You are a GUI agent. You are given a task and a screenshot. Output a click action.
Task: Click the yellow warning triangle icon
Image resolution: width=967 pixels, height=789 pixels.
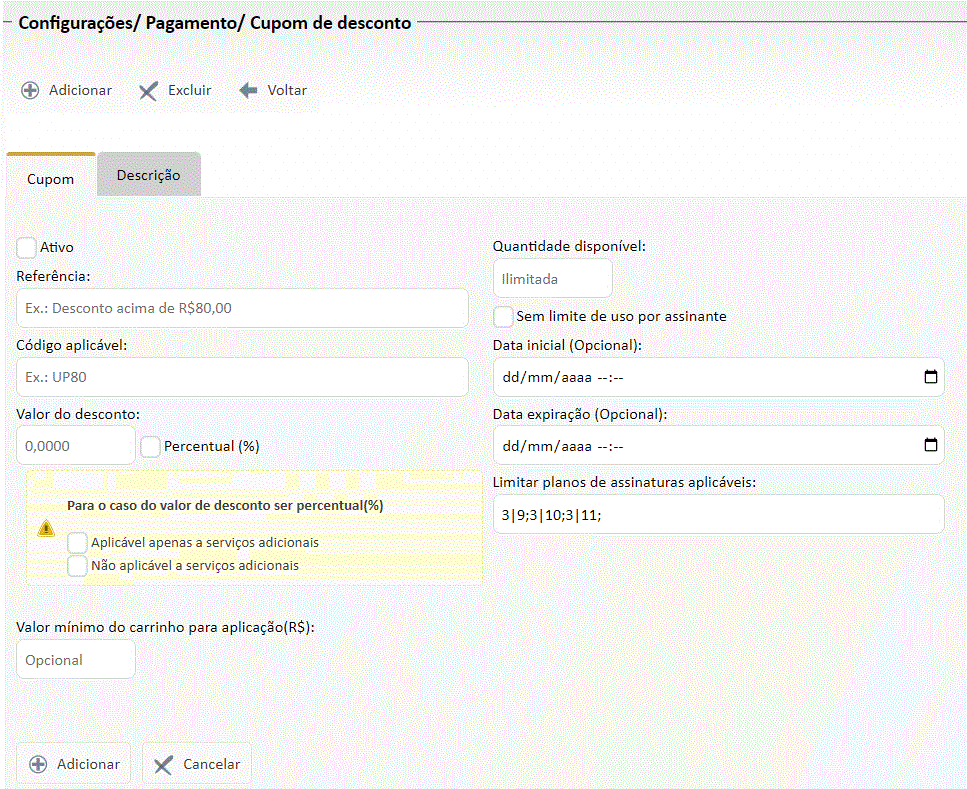(x=46, y=528)
